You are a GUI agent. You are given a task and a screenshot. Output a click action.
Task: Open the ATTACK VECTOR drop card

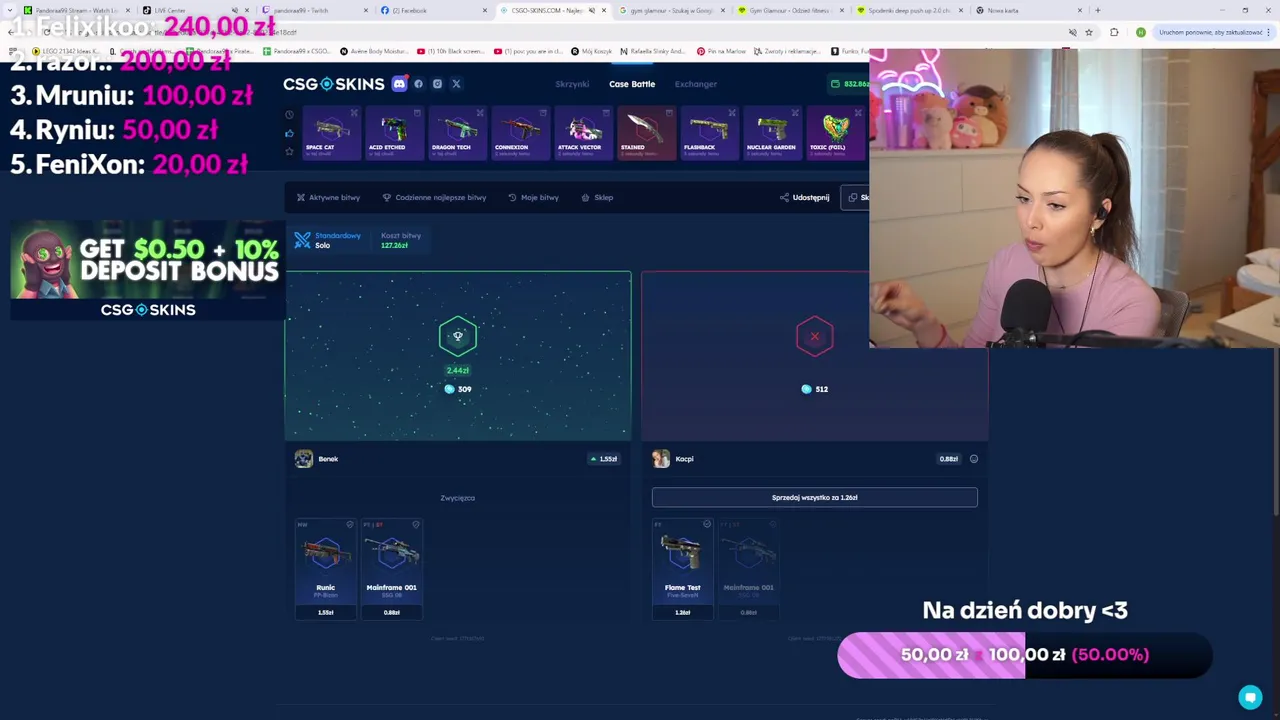point(582,133)
